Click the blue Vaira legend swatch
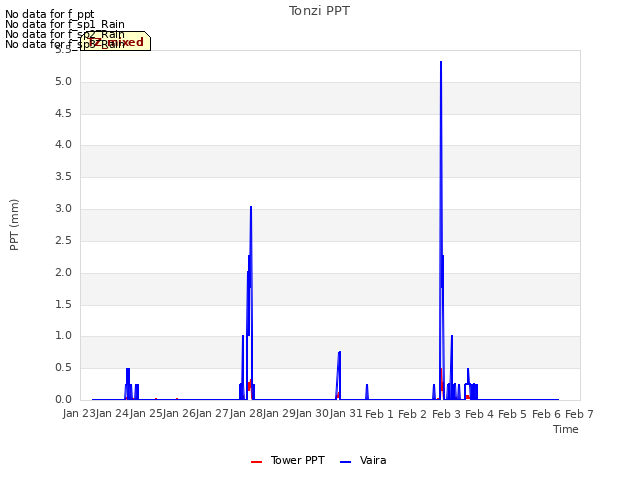The width and height of the screenshot is (640, 480). tap(345, 462)
